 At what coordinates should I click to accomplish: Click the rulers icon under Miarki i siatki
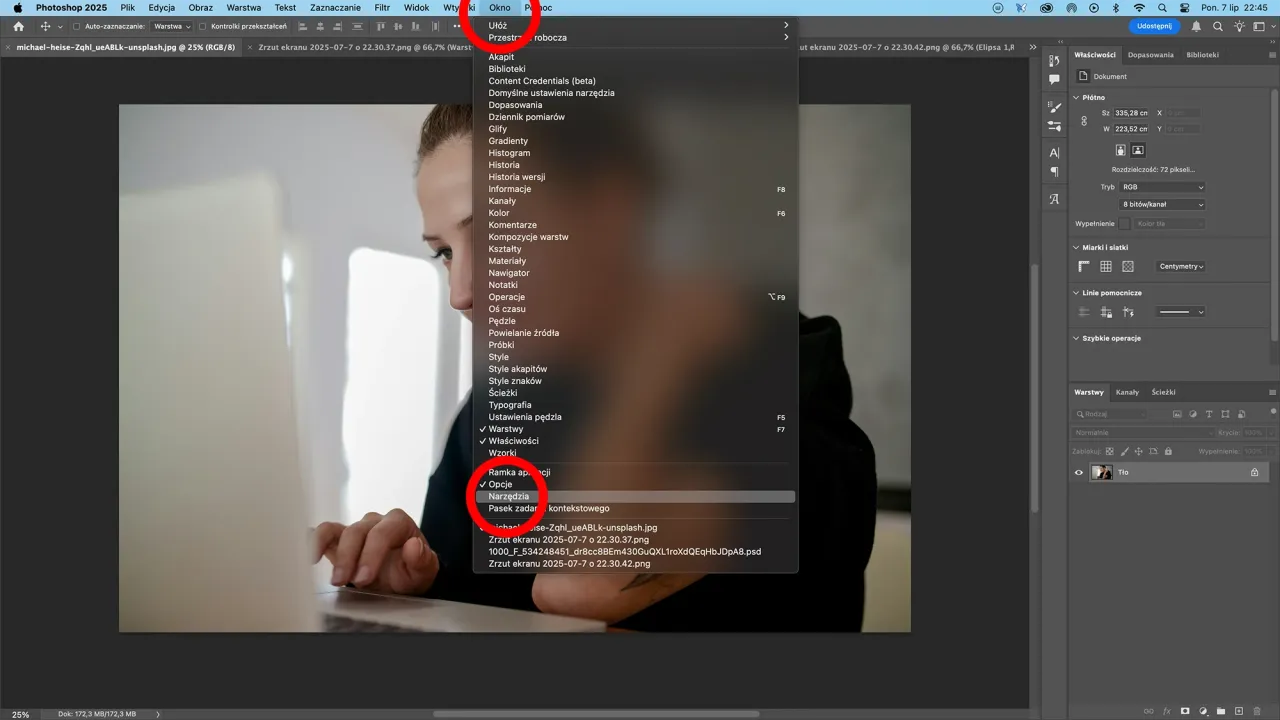coord(1083,266)
